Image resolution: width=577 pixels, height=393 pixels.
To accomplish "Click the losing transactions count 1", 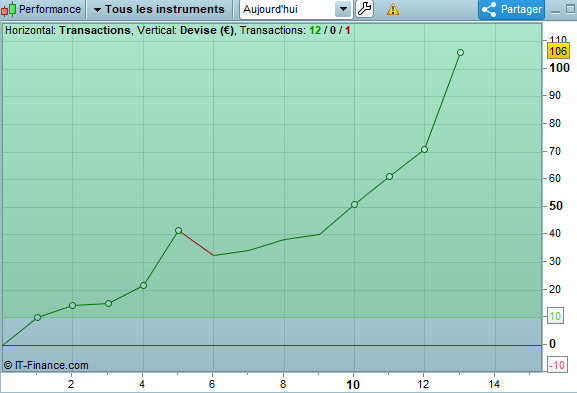I will pos(347,30).
